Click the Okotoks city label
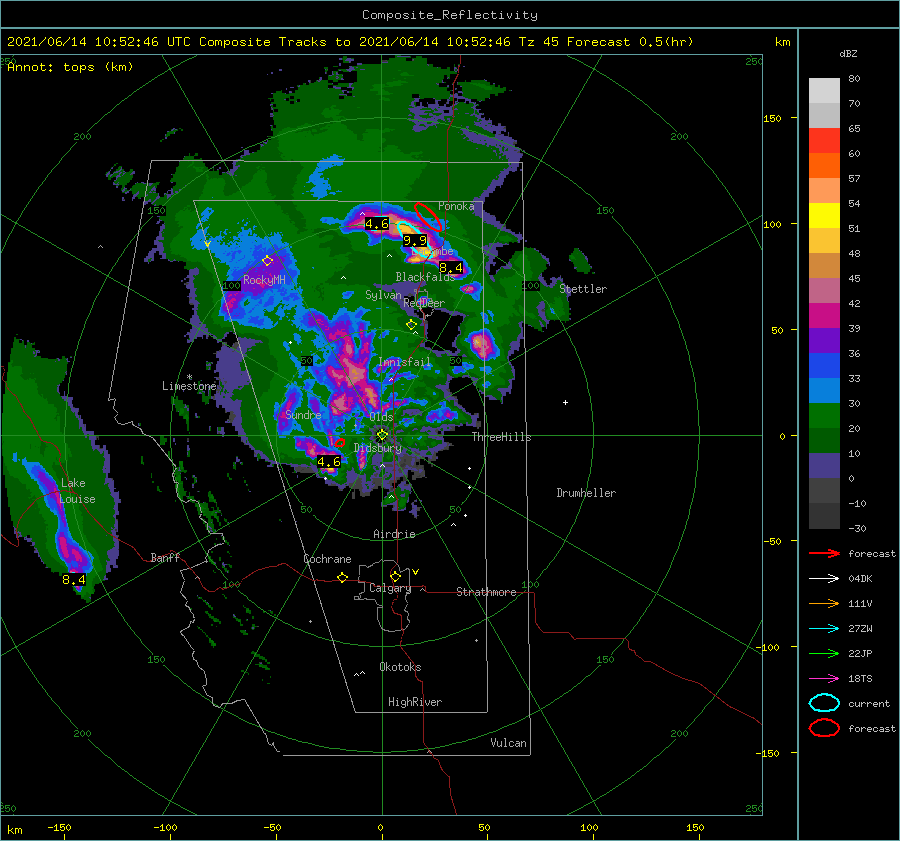 coord(400,667)
